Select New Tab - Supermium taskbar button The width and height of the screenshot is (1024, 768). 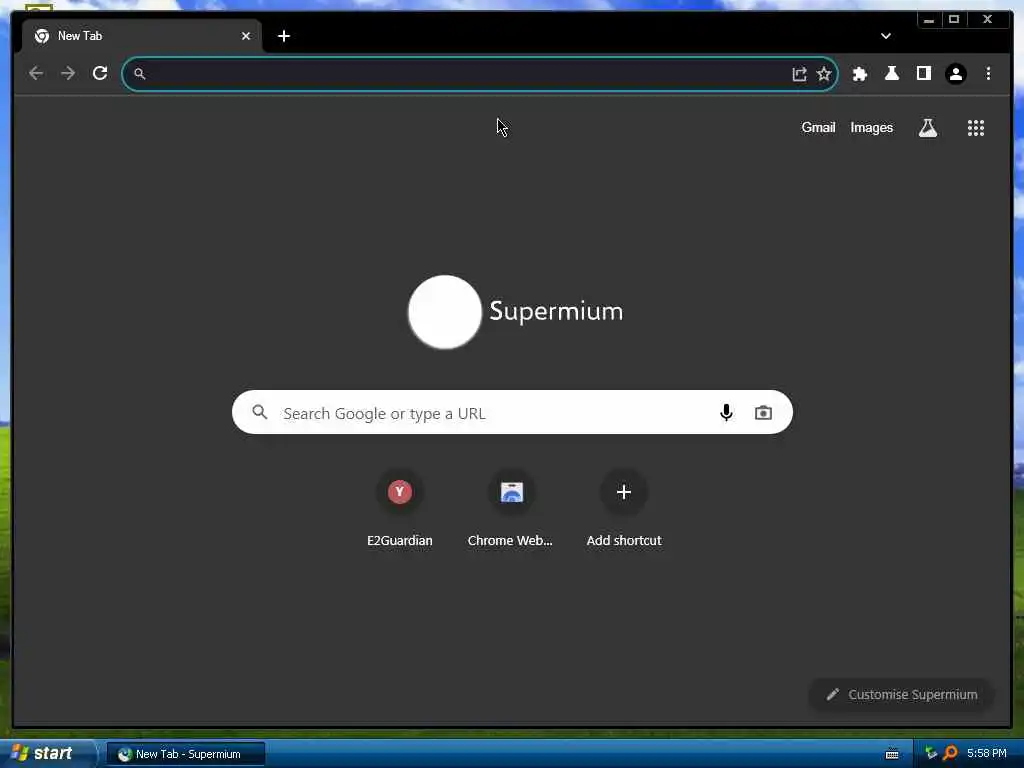[x=186, y=754]
